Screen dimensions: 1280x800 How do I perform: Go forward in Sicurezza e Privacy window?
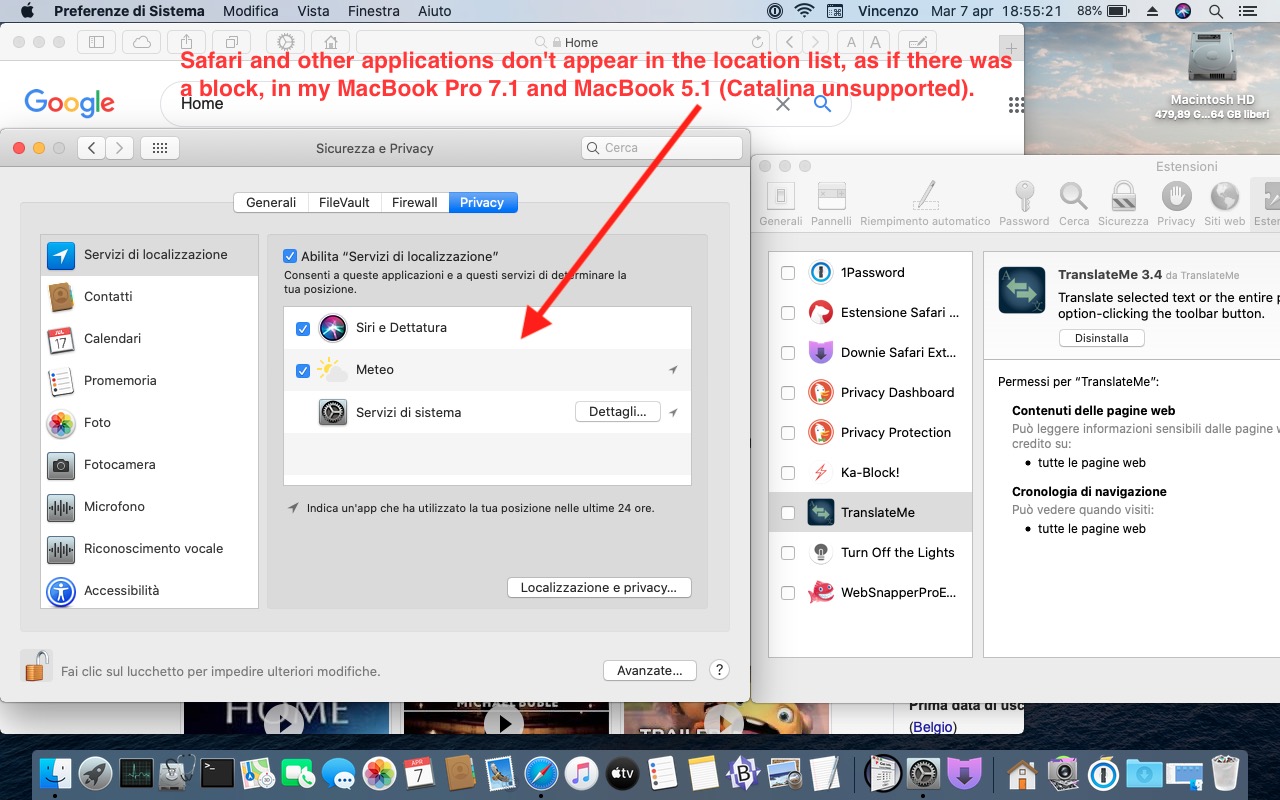(x=119, y=148)
